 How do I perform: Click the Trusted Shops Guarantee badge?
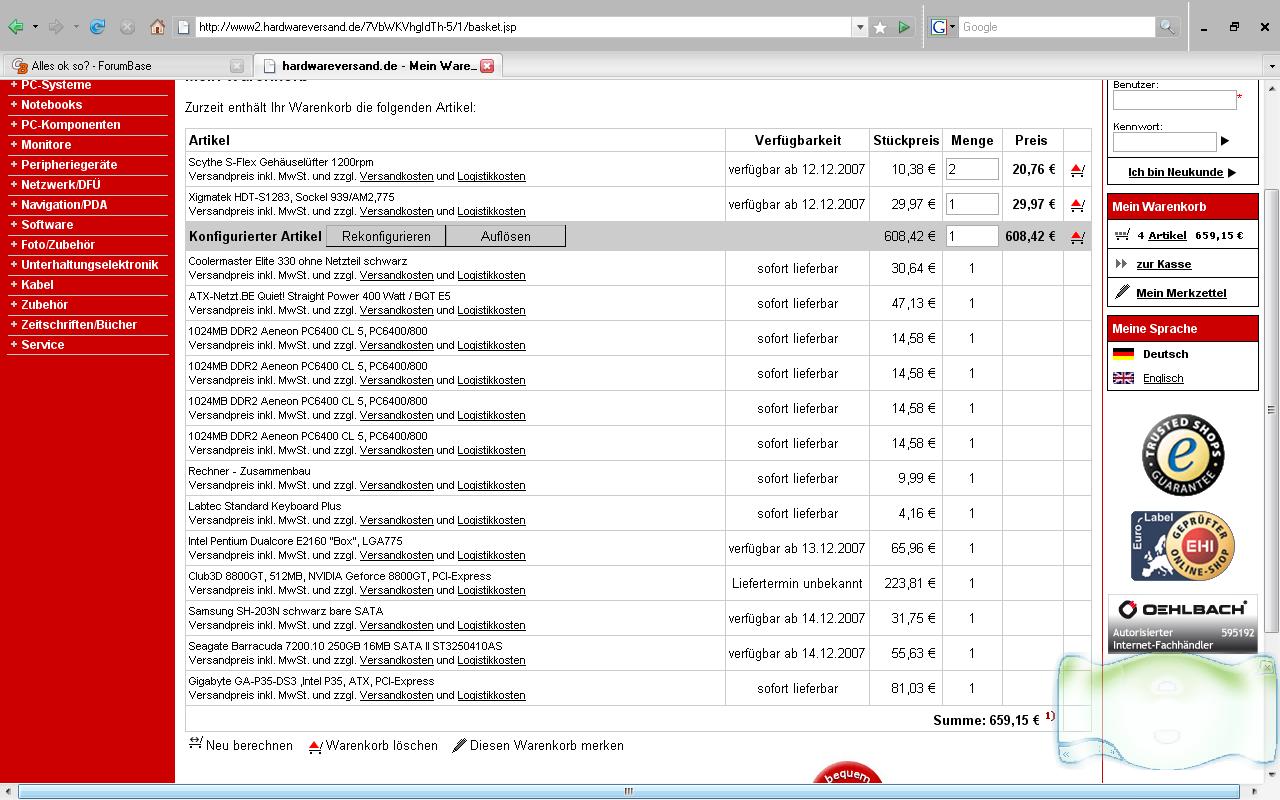pos(1183,455)
